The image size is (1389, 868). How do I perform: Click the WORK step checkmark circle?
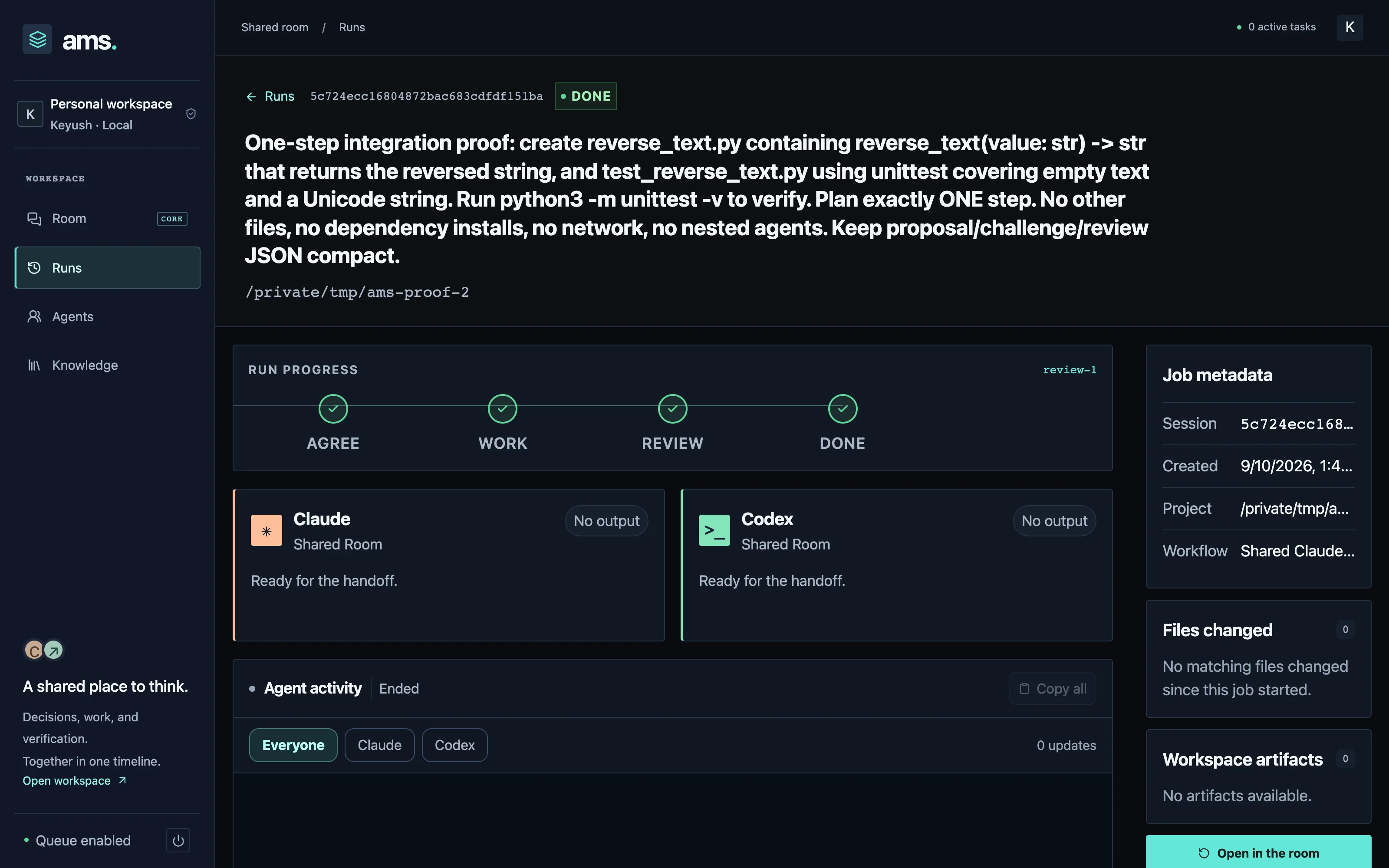tap(502, 409)
